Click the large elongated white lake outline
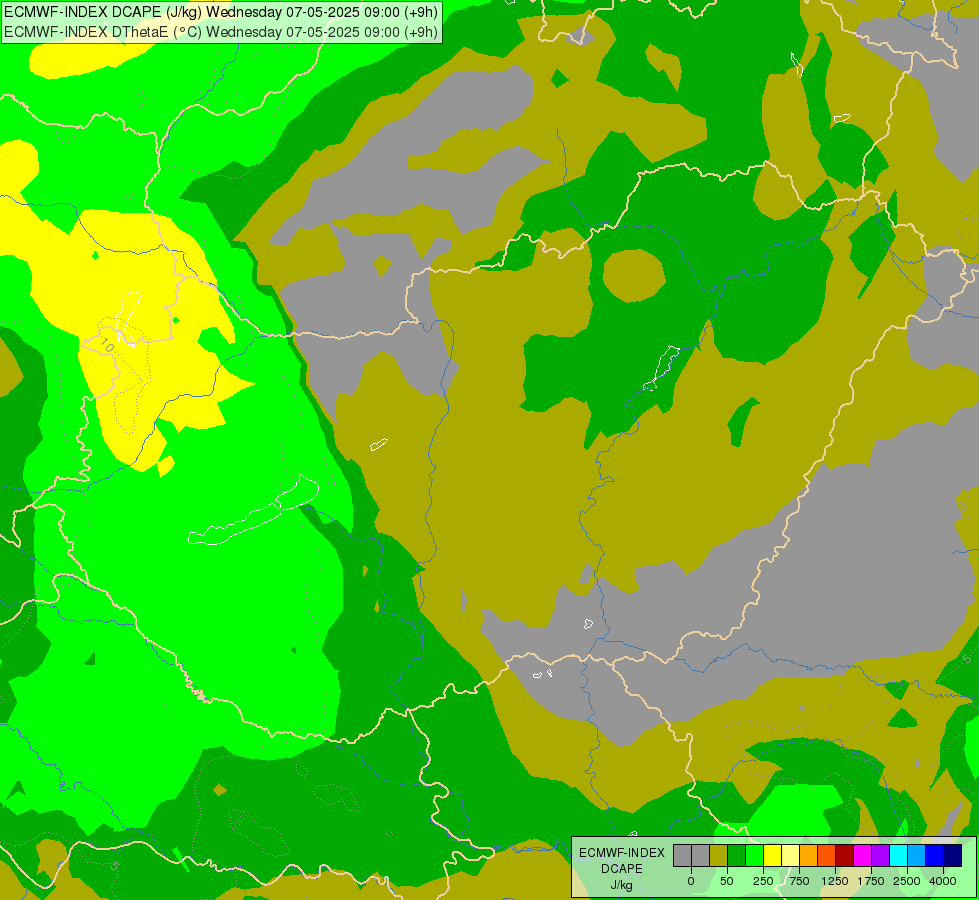 pos(254,511)
